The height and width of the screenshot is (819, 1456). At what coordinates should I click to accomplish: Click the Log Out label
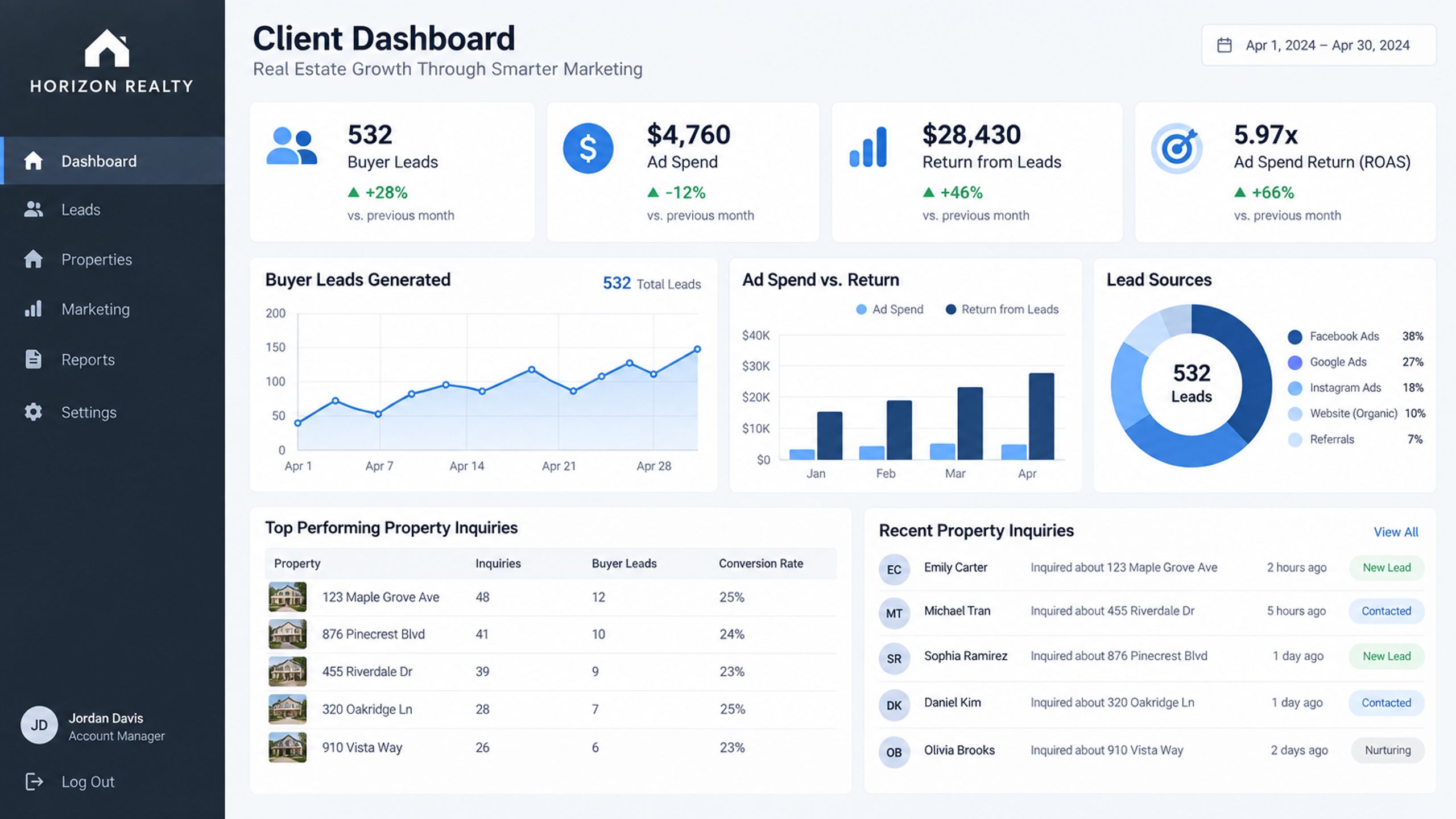pos(88,781)
